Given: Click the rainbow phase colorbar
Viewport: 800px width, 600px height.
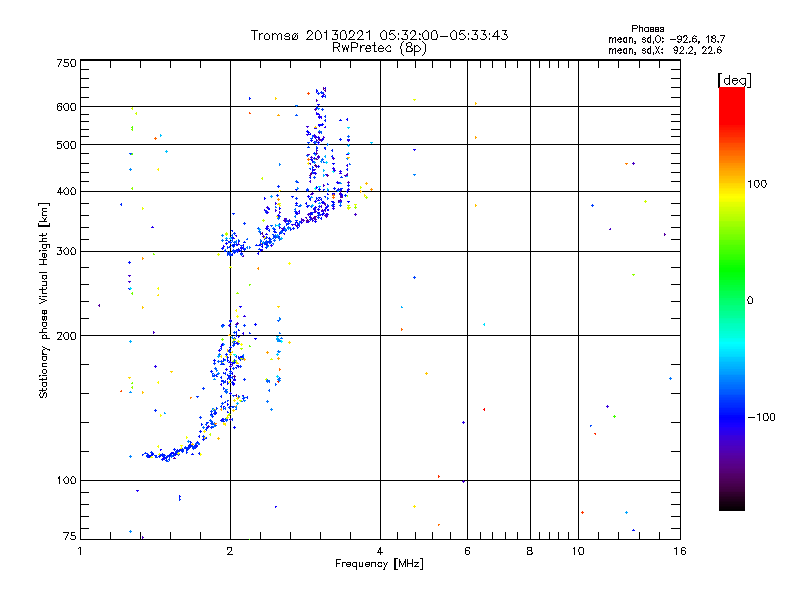Looking at the screenshot, I should tap(732, 299).
